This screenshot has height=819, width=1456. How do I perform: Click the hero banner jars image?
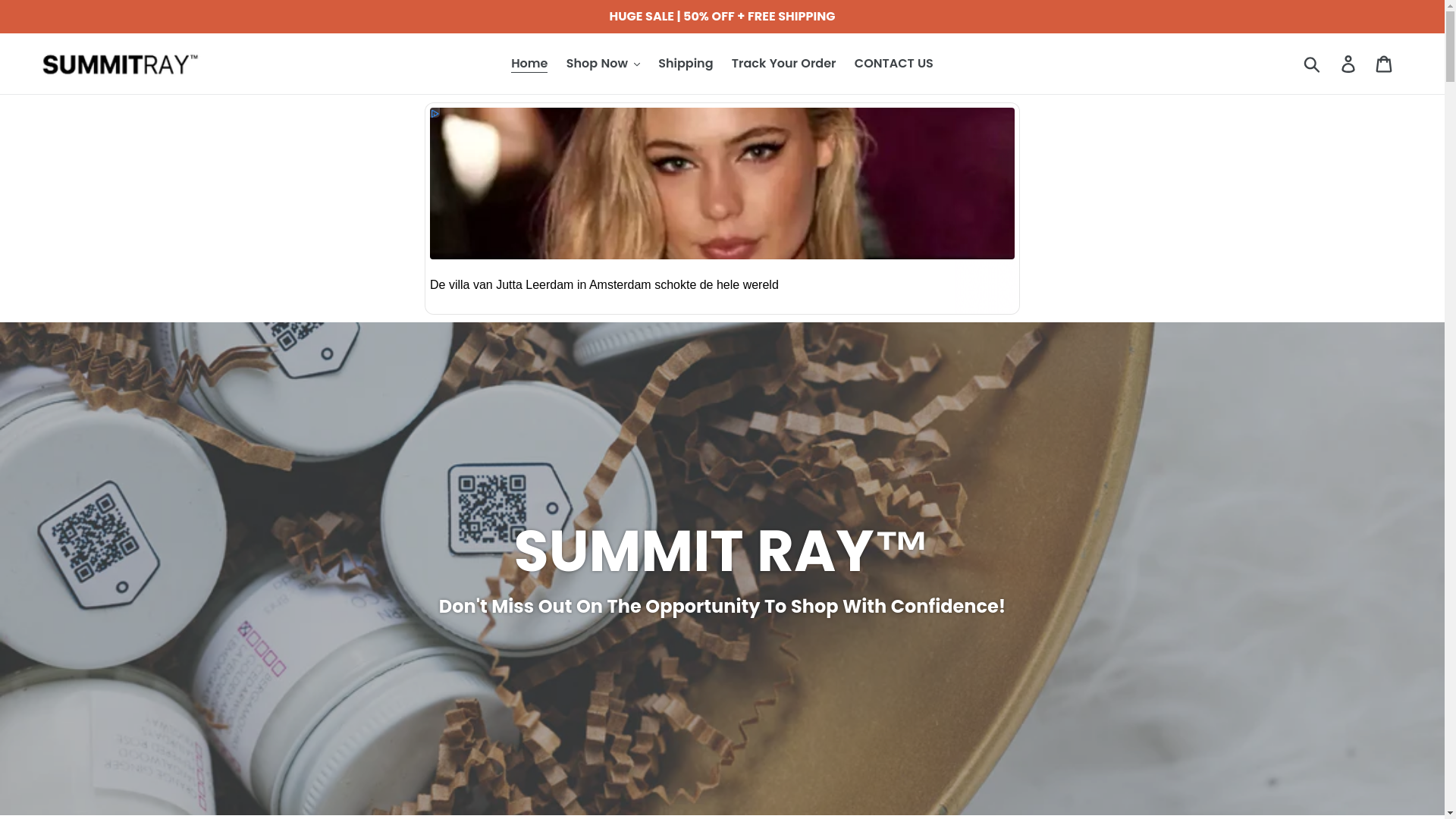(722, 569)
